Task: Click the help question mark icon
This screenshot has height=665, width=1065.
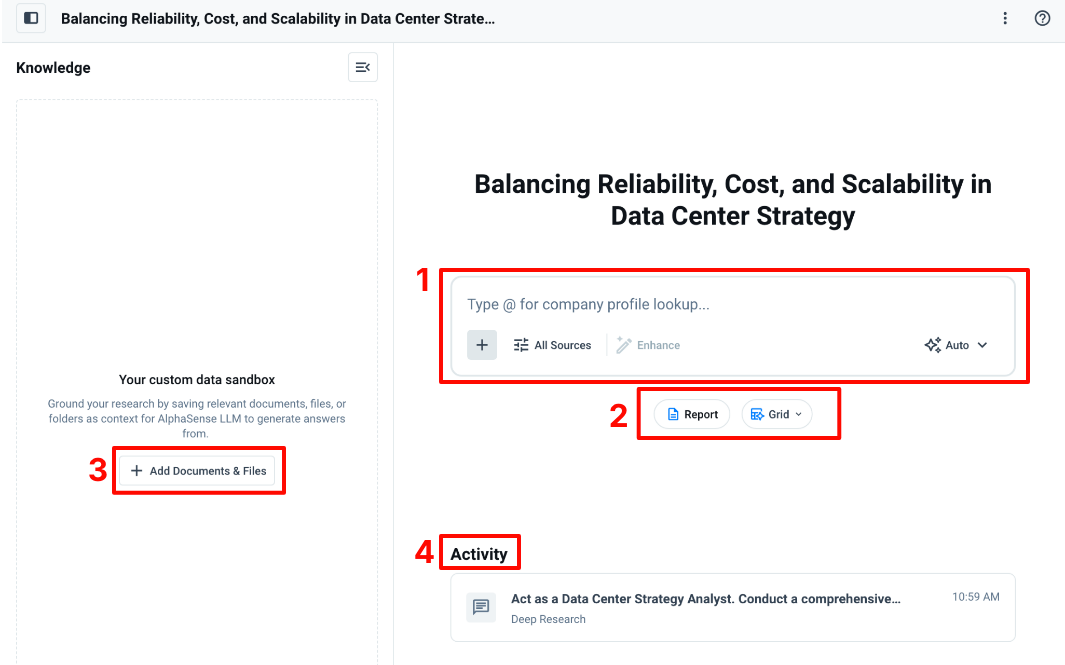Action: 1042,18
